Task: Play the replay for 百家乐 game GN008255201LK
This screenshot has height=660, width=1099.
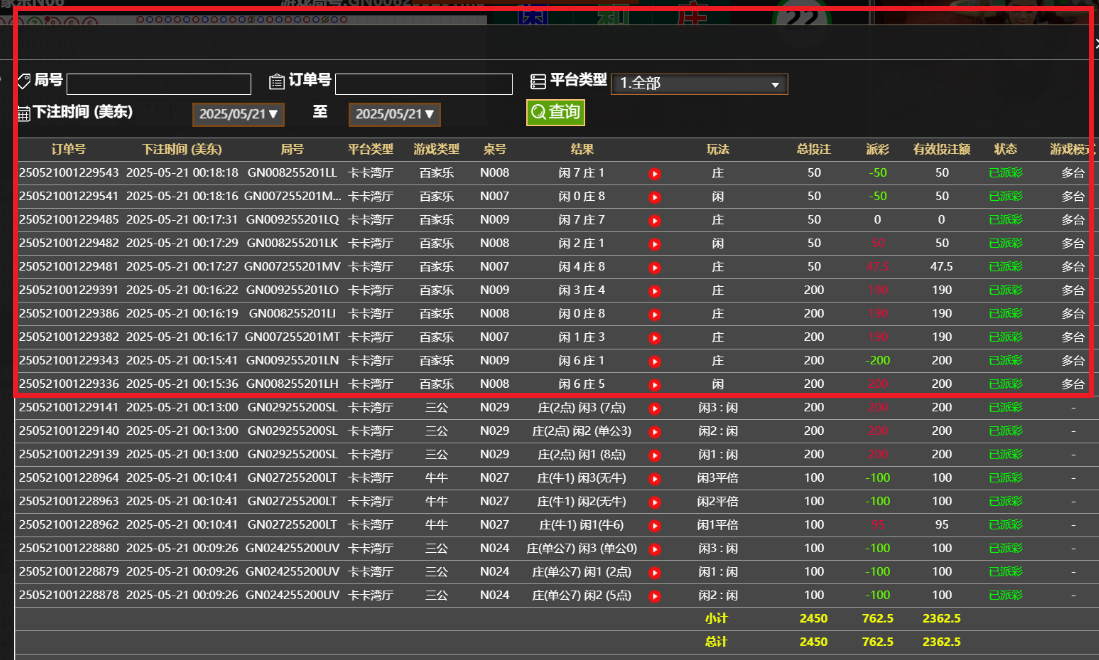Action: [655, 243]
